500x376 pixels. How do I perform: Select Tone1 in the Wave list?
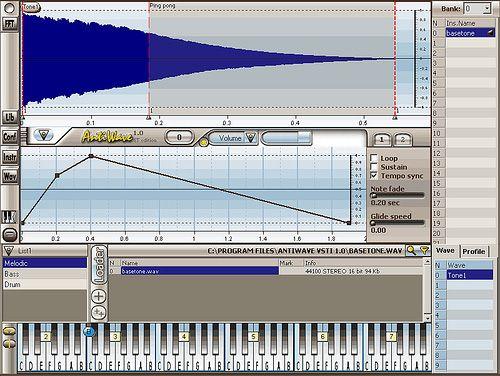tap(470, 275)
